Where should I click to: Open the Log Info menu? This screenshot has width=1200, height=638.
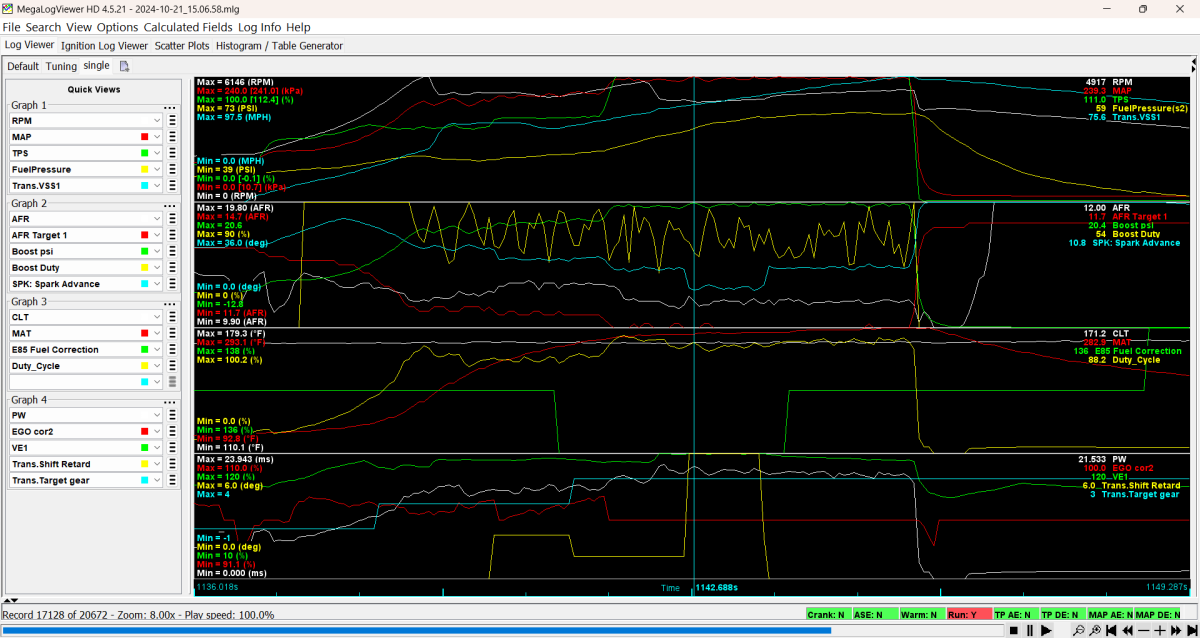(259, 27)
